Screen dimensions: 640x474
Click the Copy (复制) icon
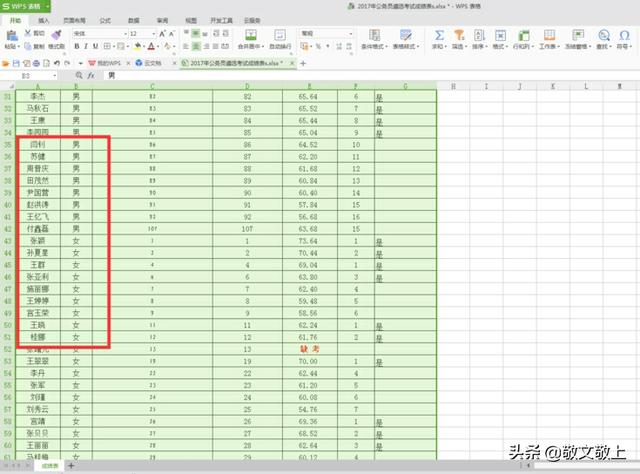tap(28, 46)
